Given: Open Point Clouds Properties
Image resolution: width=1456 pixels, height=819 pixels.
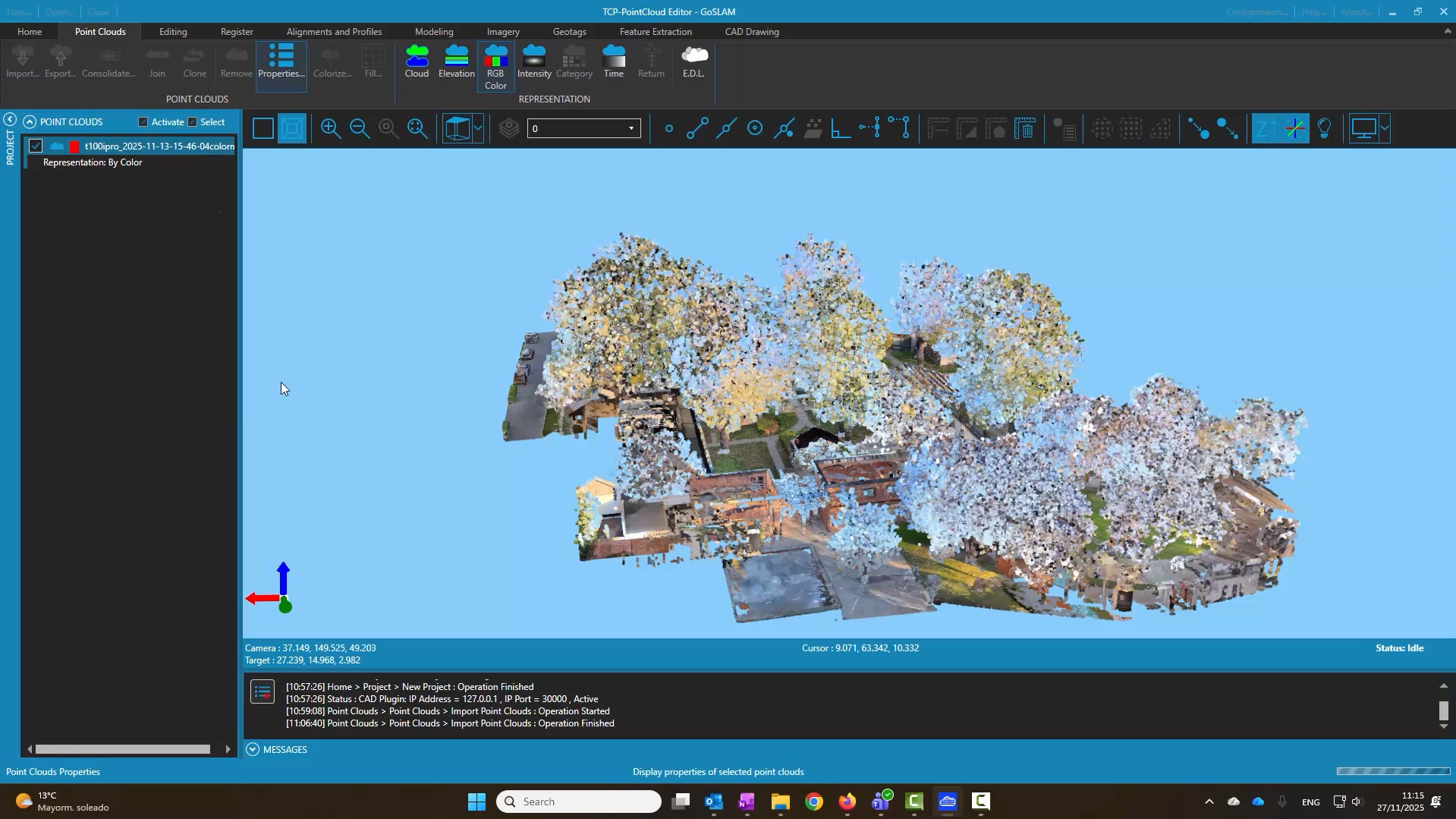Looking at the screenshot, I should 281,61.
